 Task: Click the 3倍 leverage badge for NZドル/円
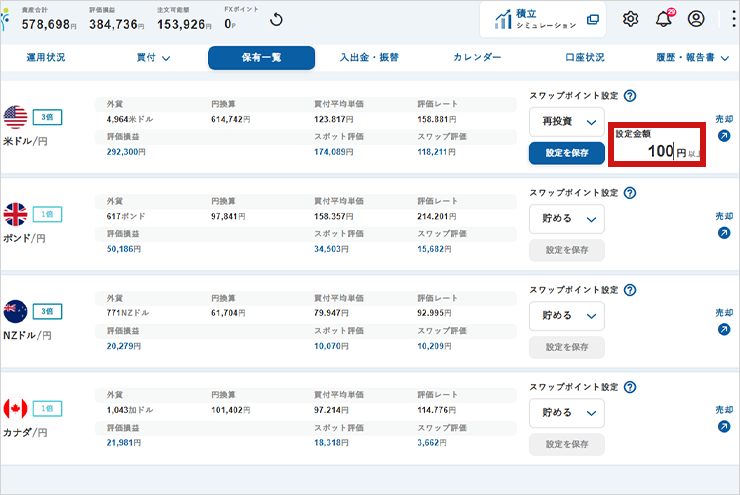click(x=47, y=311)
